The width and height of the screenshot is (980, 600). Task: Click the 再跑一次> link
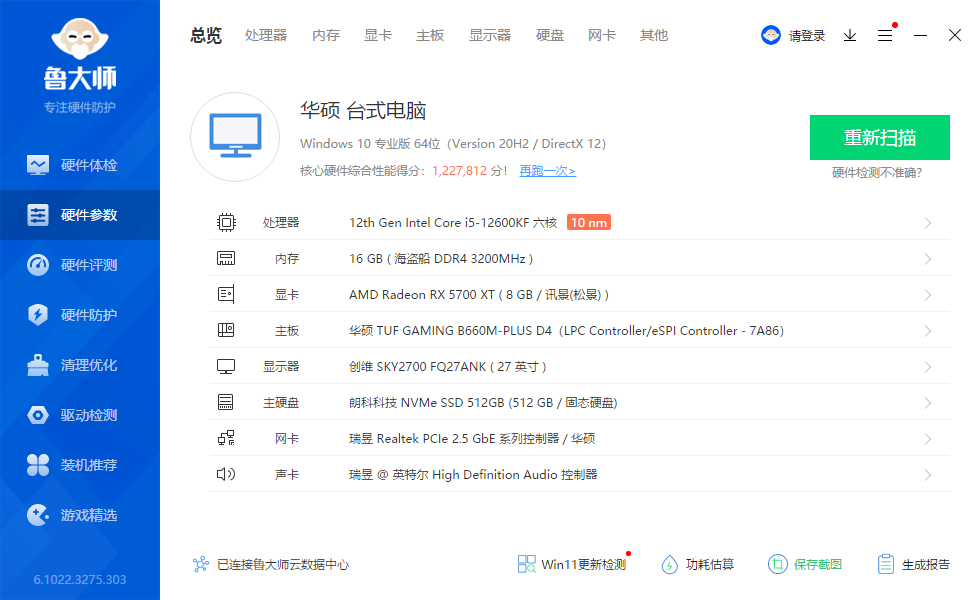(548, 171)
